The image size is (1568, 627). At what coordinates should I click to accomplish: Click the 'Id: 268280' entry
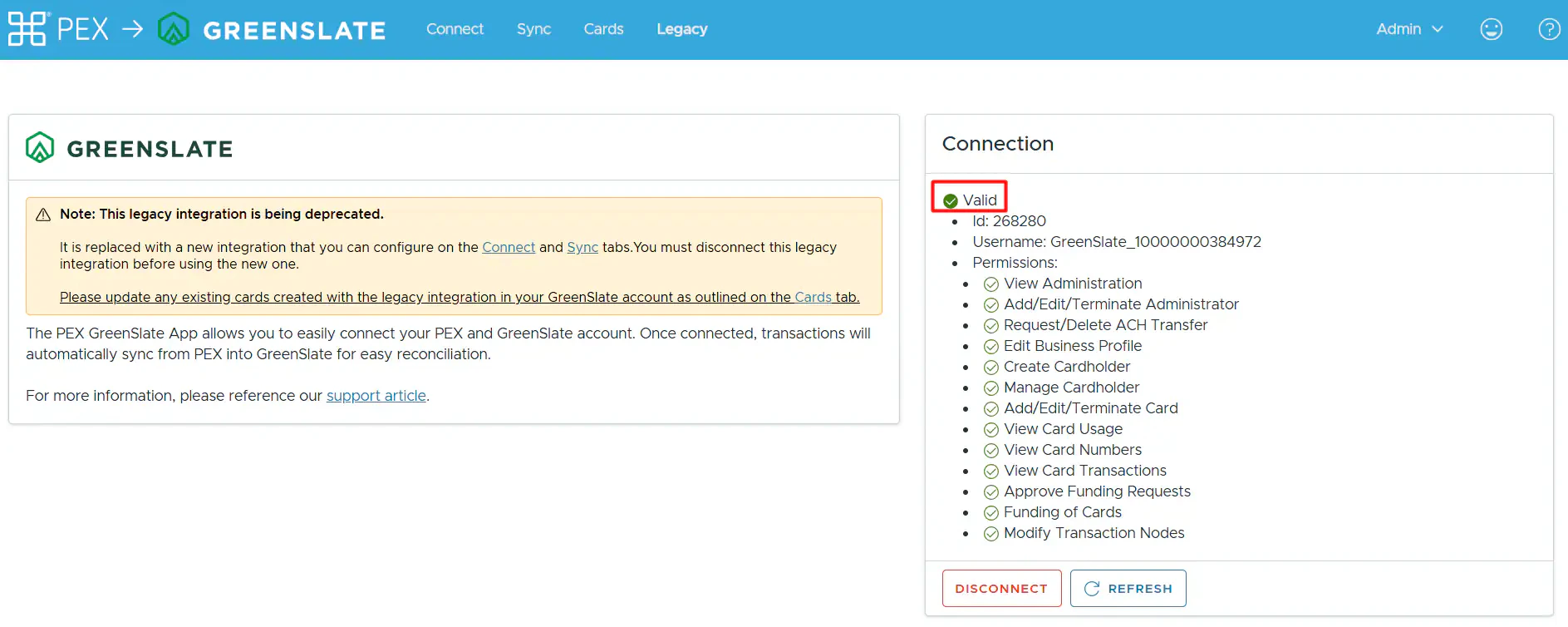point(1010,221)
